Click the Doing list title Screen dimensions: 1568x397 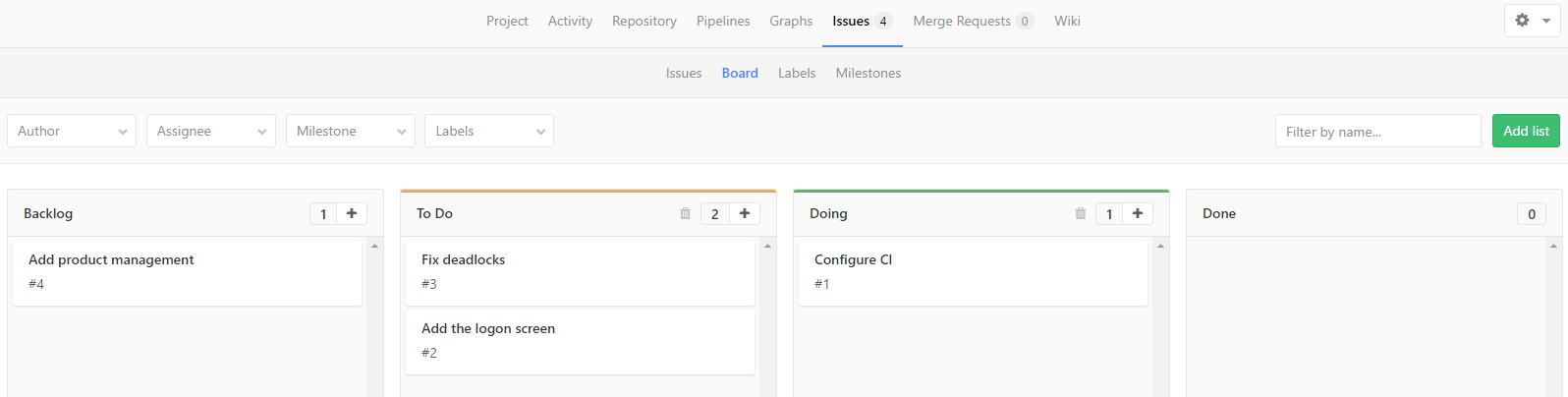(x=828, y=213)
